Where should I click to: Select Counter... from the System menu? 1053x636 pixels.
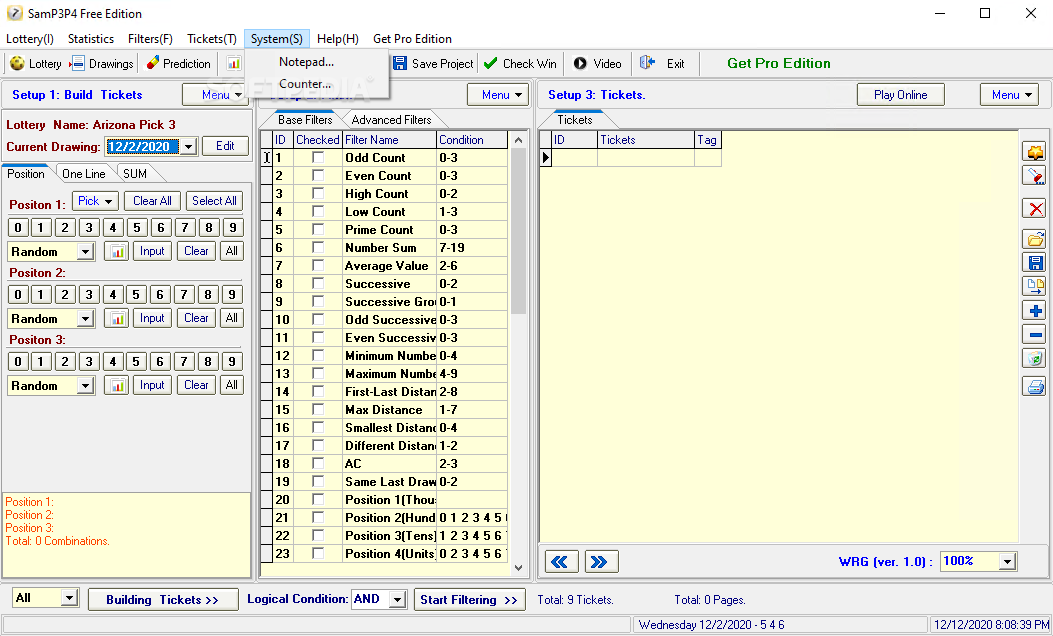[x=305, y=84]
